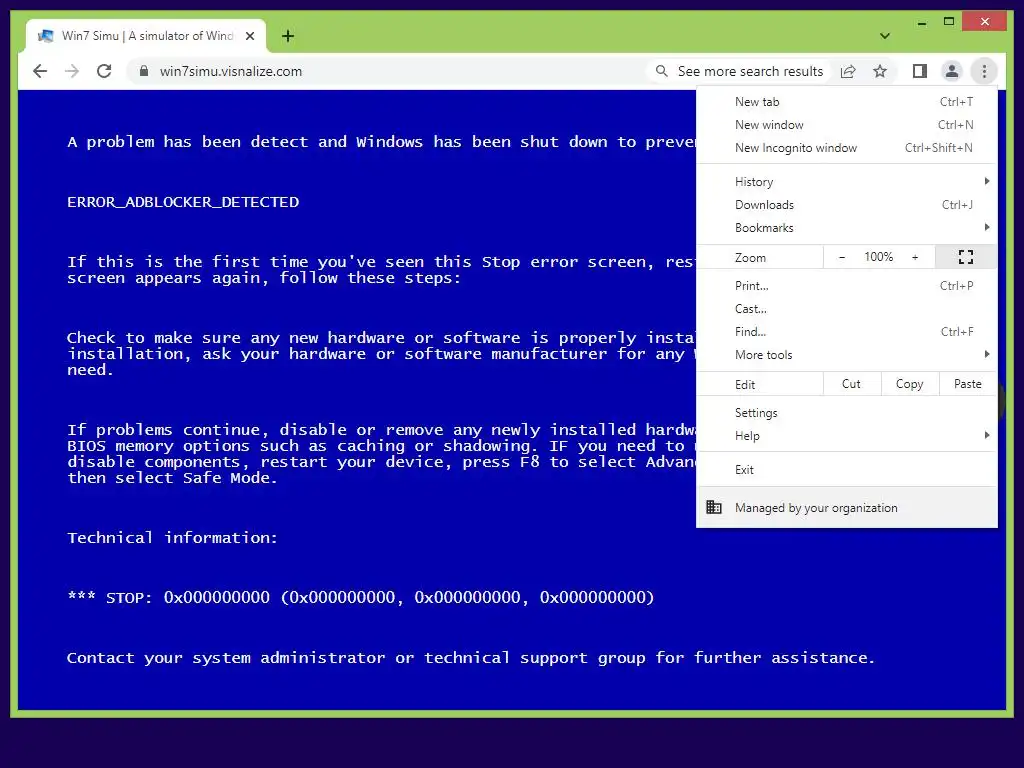Click Paste in the Edit row
This screenshot has width=1024, height=768.
pyautogui.click(x=968, y=384)
